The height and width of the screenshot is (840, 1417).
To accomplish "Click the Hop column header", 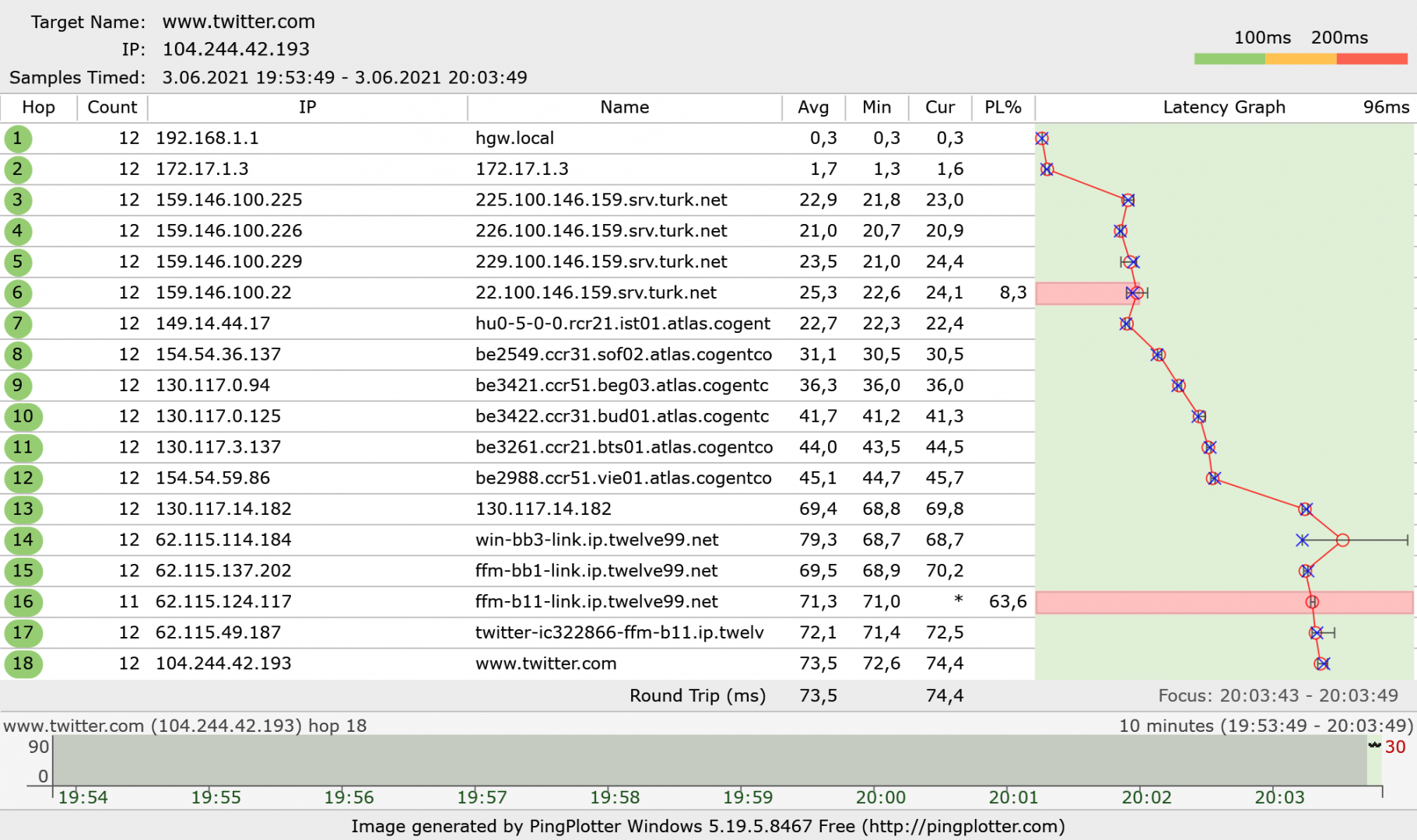I will 39,107.
